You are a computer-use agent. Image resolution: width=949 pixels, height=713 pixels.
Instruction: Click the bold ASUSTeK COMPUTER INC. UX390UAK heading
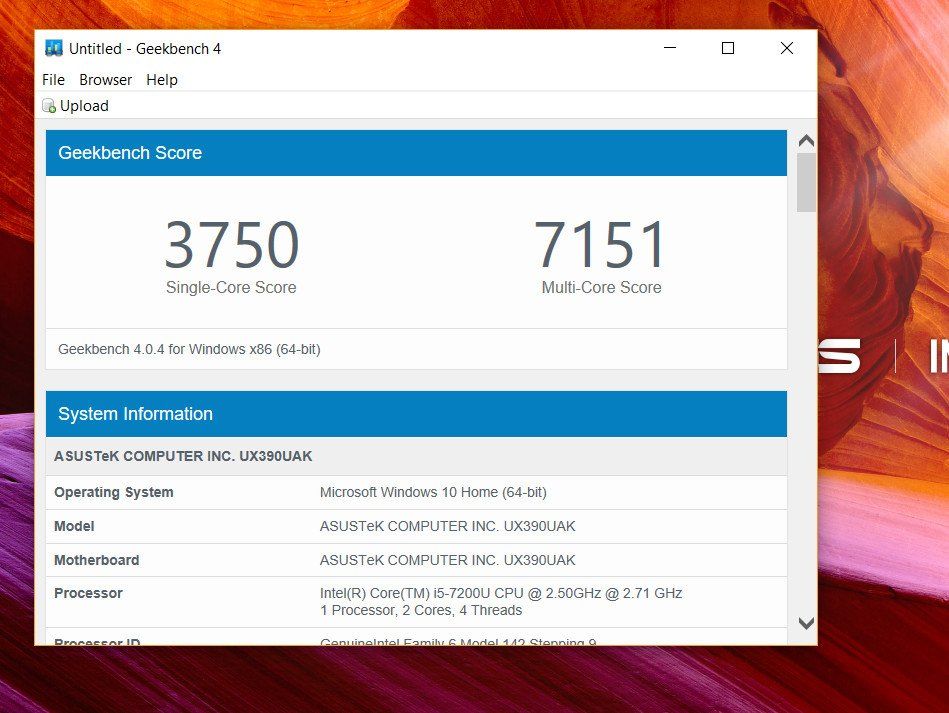[x=183, y=456]
